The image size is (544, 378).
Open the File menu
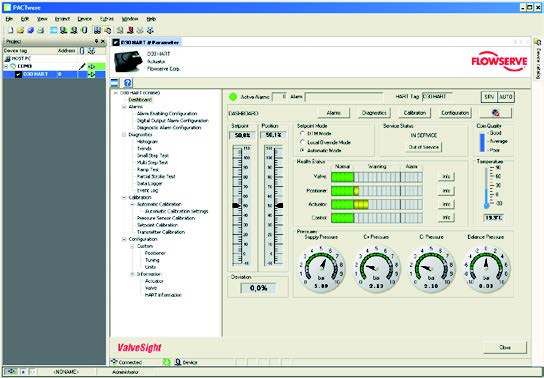click(9, 19)
